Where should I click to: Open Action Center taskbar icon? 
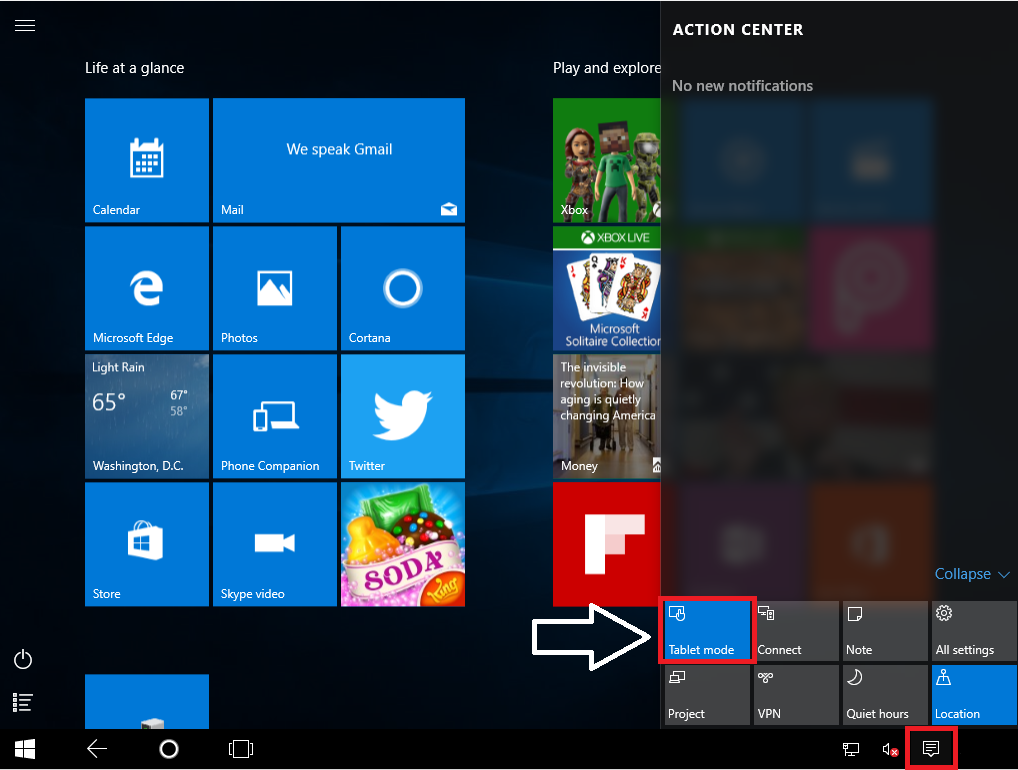click(930, 749)
